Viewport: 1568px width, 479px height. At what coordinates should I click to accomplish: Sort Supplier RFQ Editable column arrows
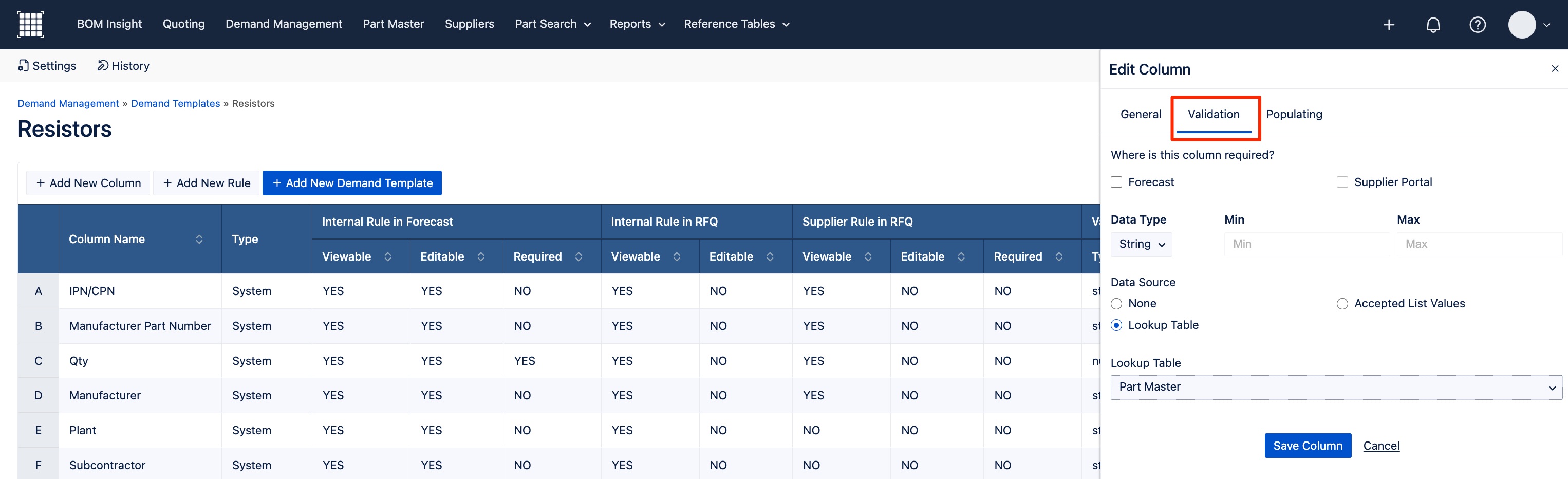click(x=962, y=257)
